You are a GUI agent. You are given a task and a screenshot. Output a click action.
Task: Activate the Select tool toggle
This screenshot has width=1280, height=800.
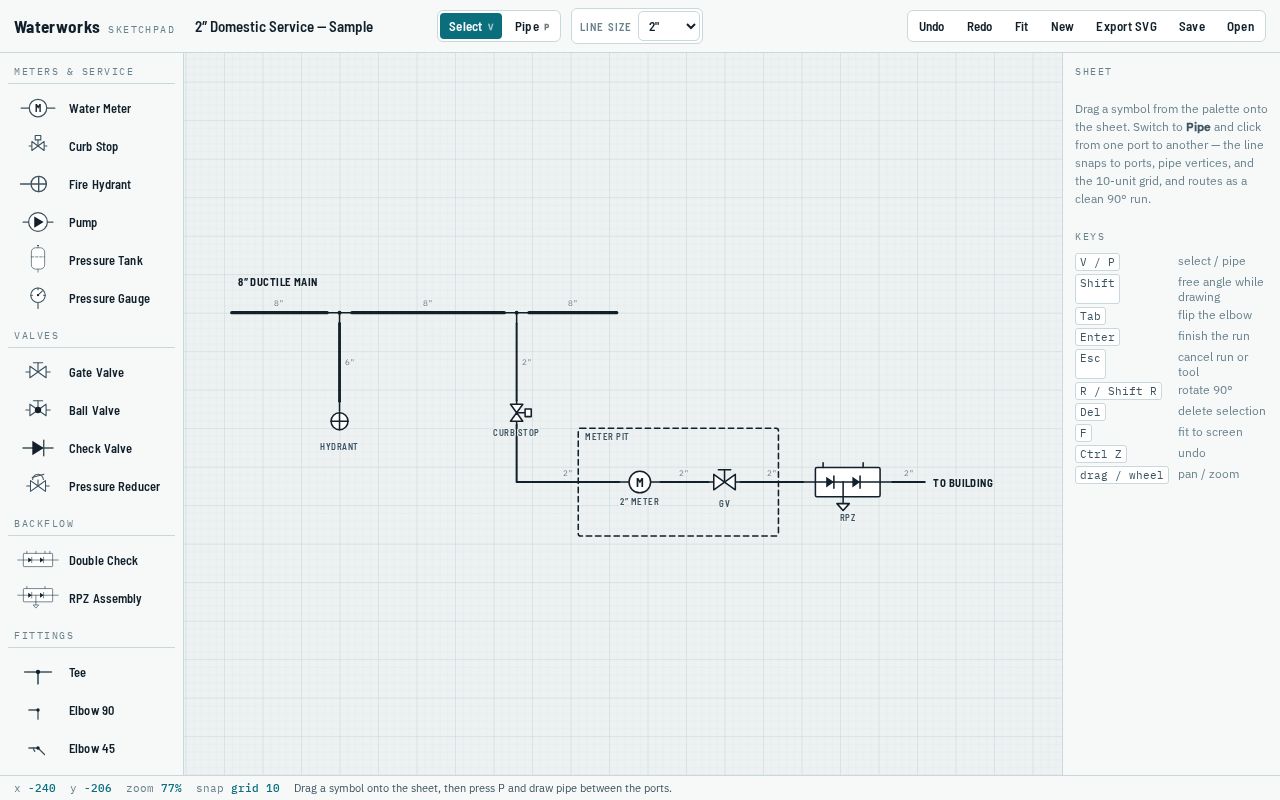click(x=471, y=26)
